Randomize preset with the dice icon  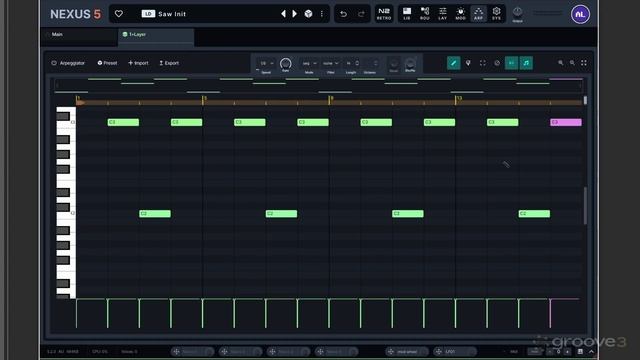coord(309,14)
